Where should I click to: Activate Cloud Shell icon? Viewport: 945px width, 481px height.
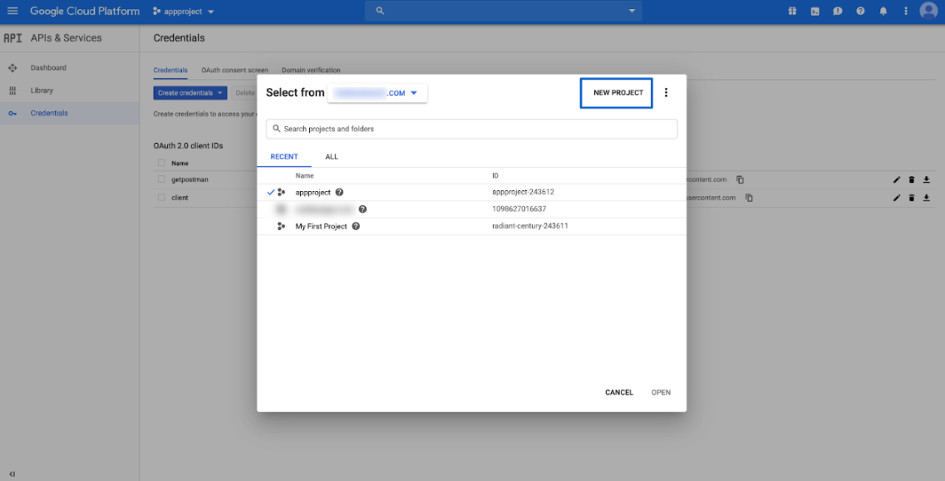pyautogui.click(x=815, y=11)
